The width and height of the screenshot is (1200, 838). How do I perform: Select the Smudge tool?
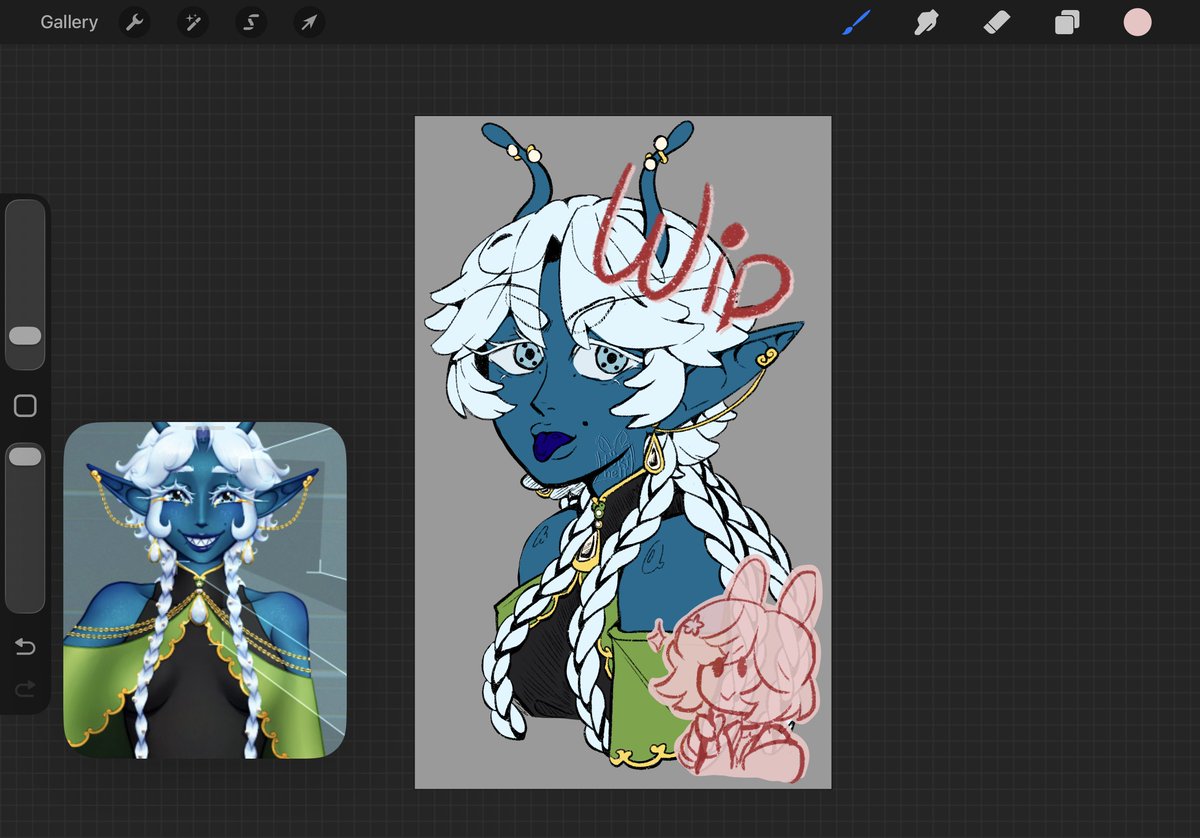click(927, 22)
